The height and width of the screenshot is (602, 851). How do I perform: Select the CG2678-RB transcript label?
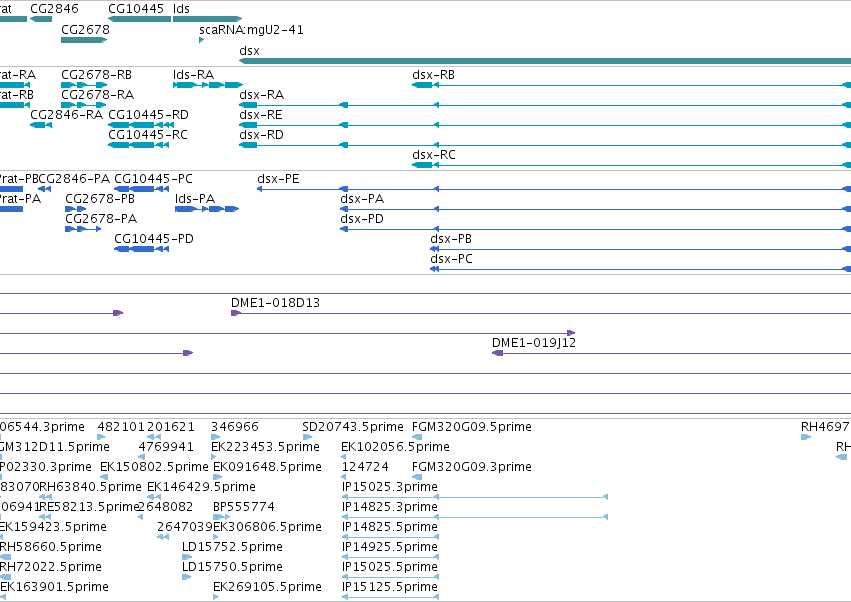click(x=97, y=74)
